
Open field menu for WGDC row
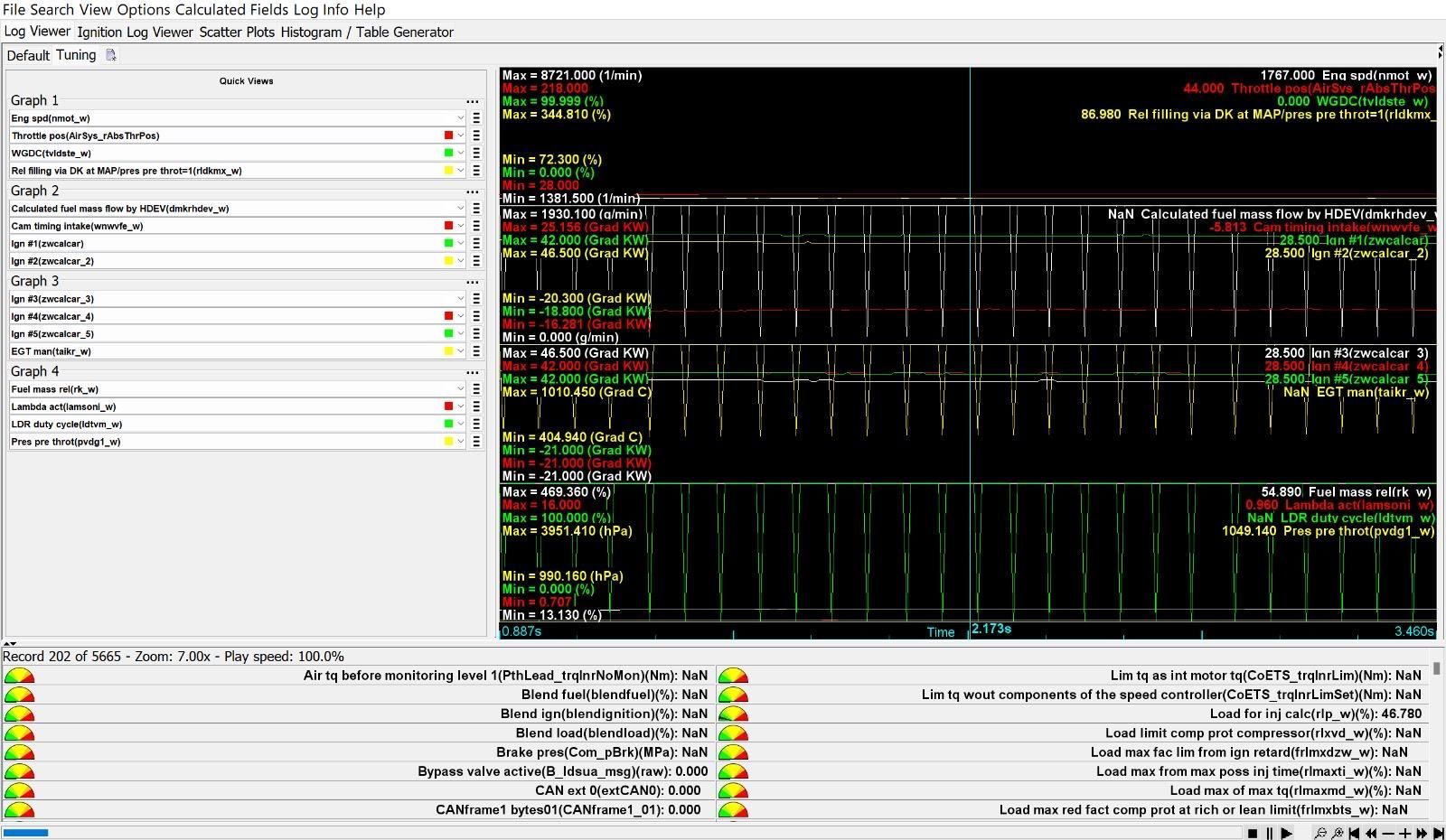point(476,153)
